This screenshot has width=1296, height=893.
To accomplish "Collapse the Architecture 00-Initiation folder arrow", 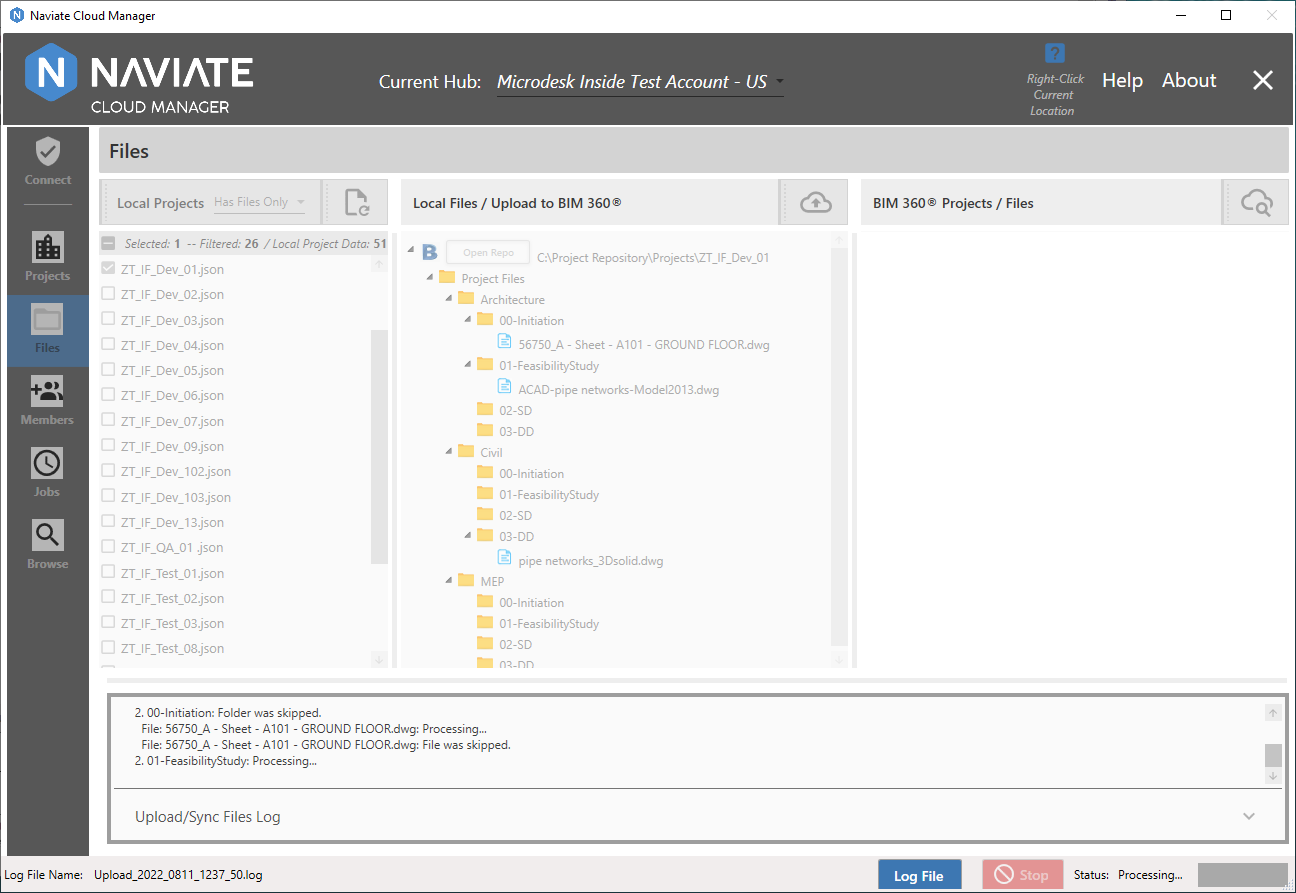I will 467,320.
